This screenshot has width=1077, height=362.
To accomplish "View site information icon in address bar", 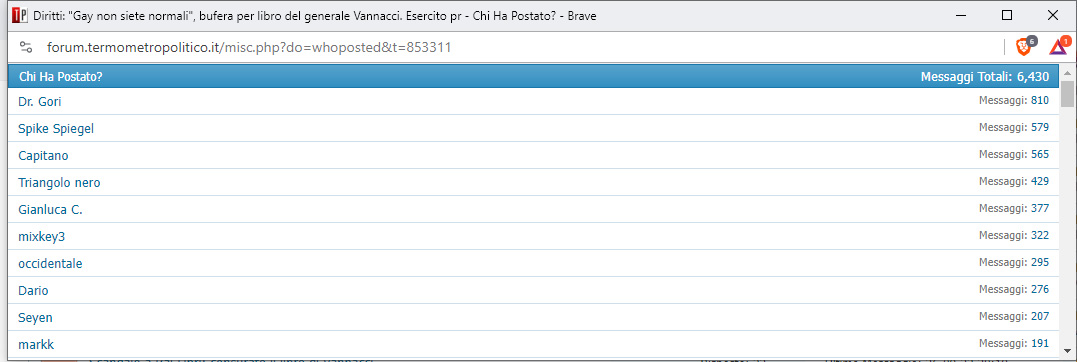I will click(x=26, y=47).
